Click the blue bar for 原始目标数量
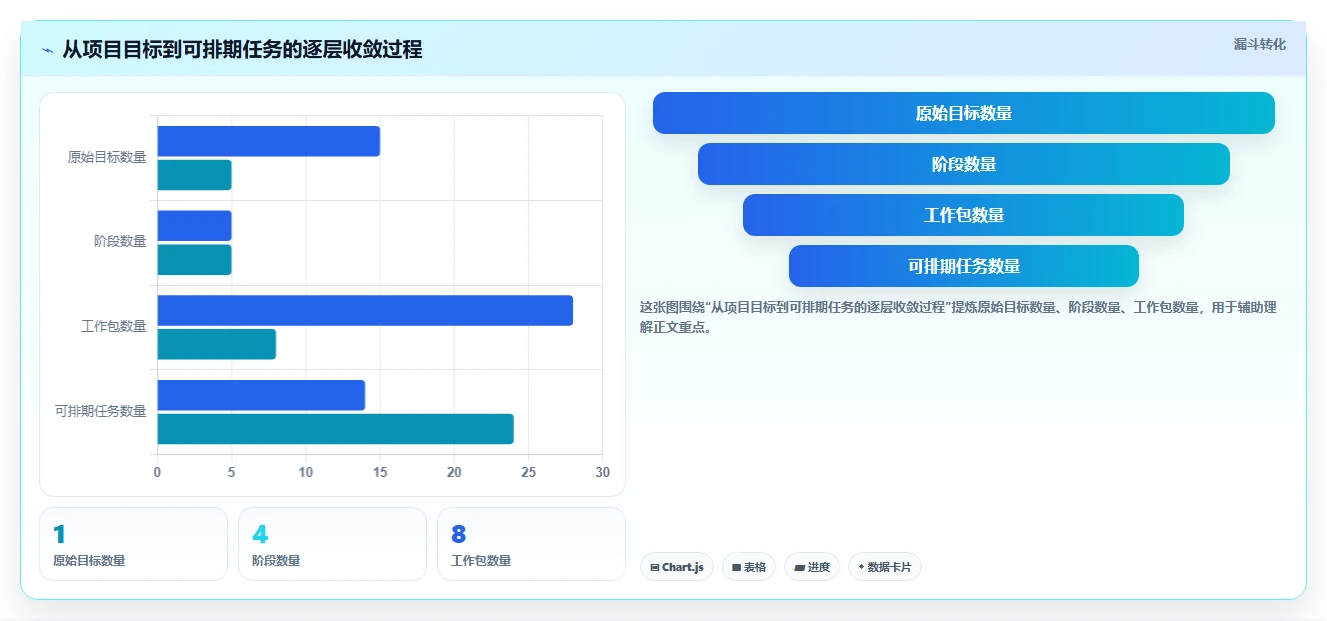The height and width of the screenshot is (621, 1327). (268, 141)
